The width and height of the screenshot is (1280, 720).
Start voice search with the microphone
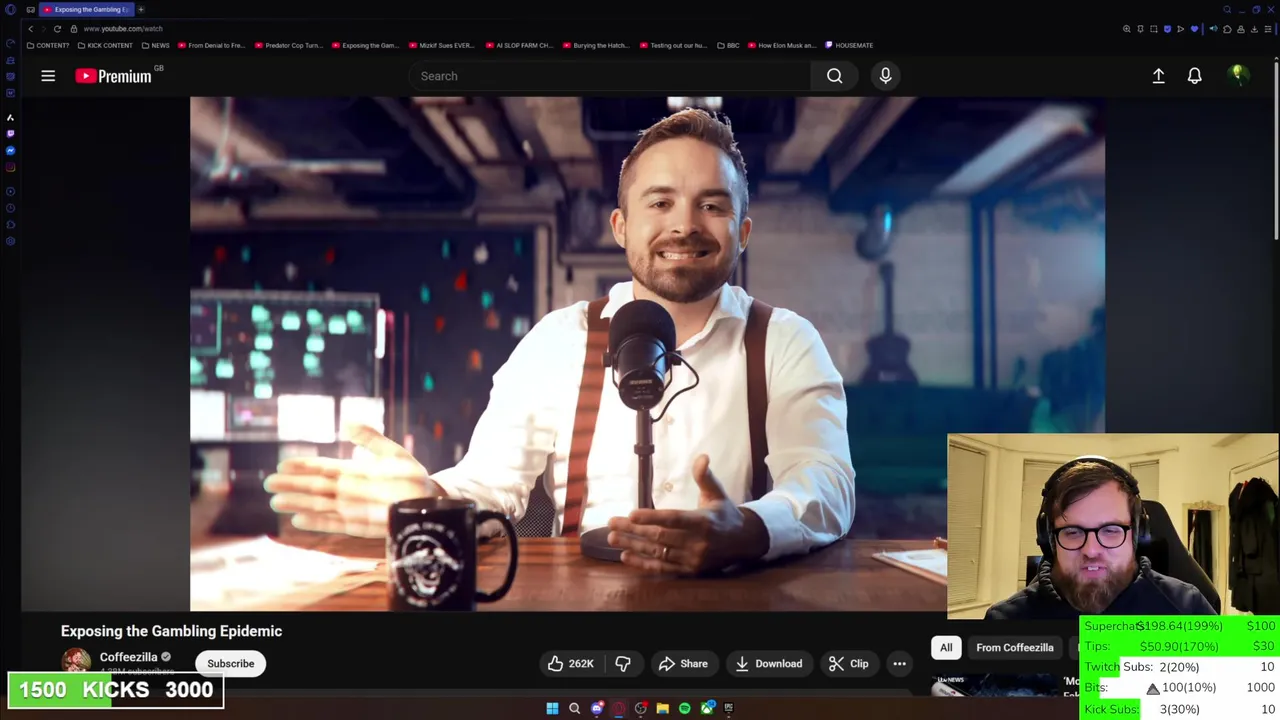pyautogui.click(x=885, y=76)
